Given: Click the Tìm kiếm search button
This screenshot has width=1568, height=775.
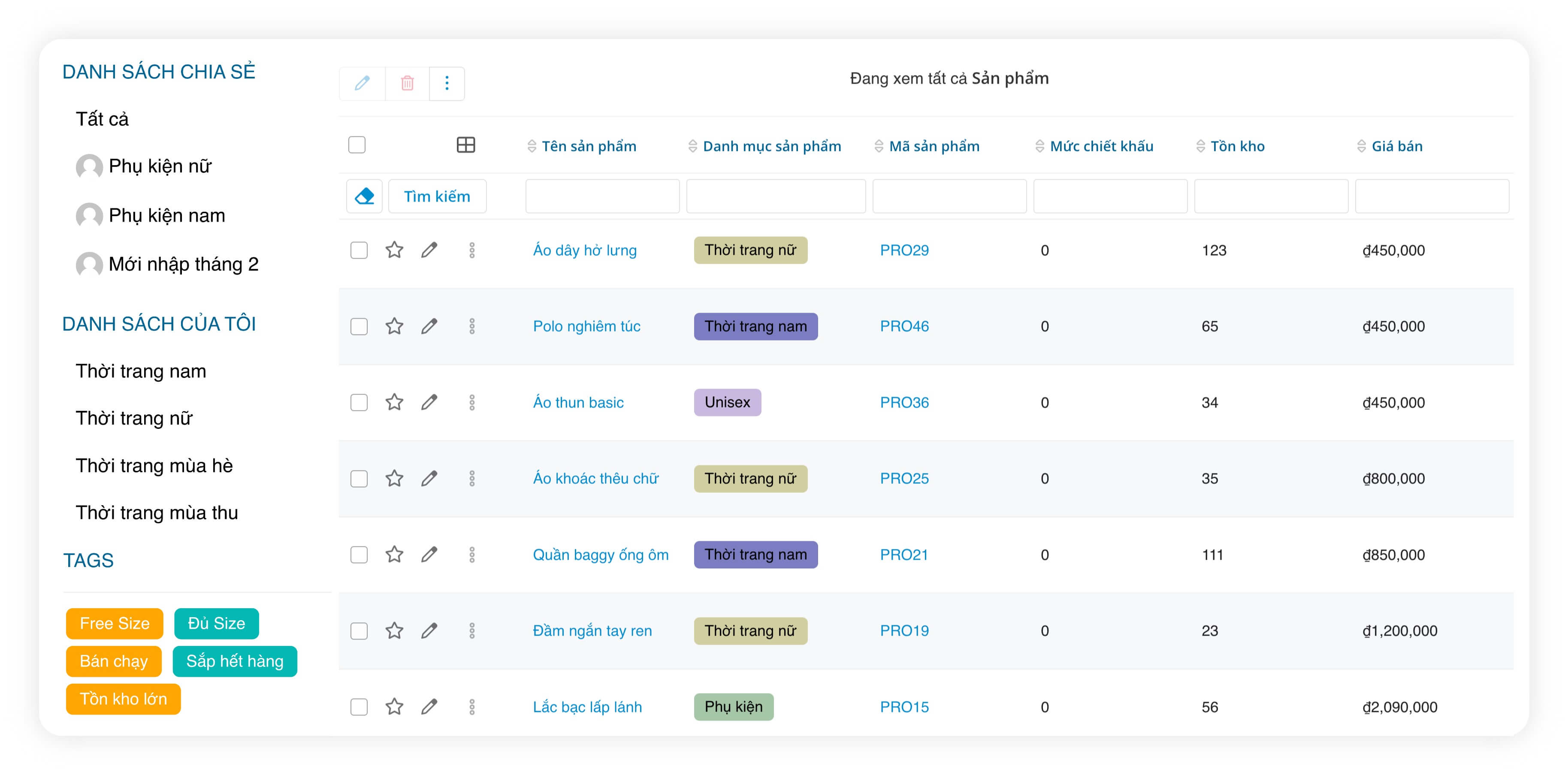Looking at the screenshot, I should pos(437,196).
